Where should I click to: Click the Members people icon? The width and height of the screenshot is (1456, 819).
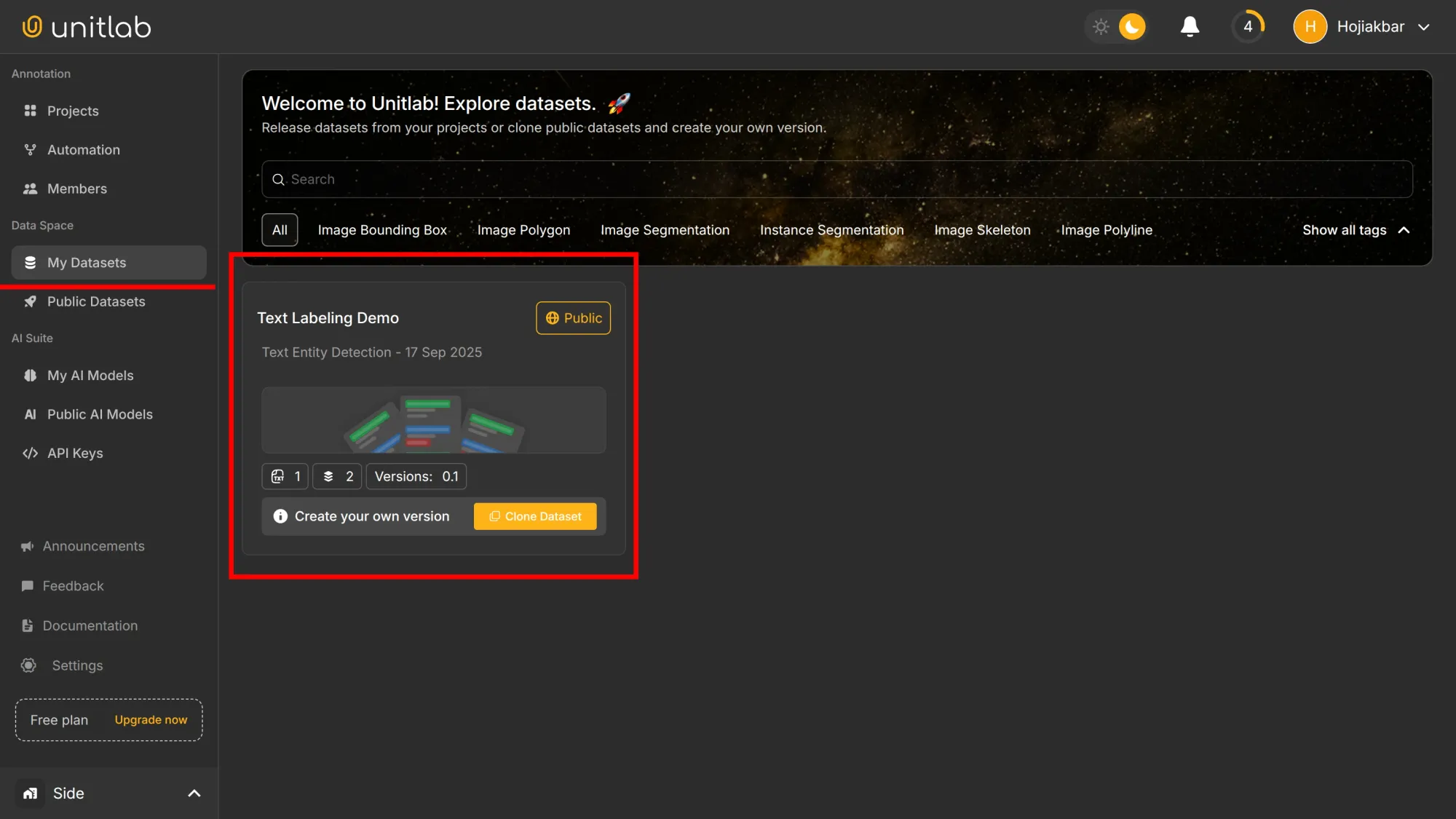pos(30,189)
